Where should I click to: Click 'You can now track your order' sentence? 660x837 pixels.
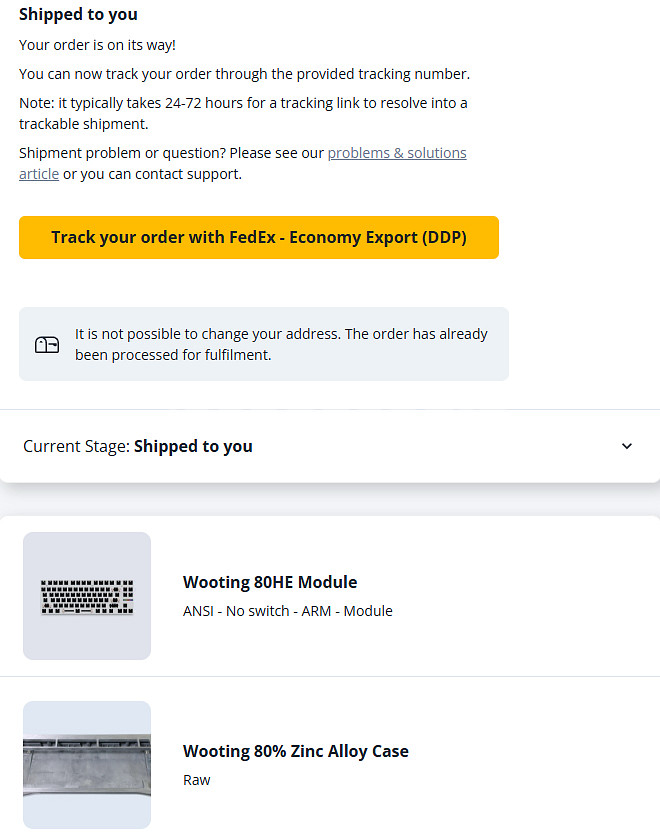pos(244,74)
